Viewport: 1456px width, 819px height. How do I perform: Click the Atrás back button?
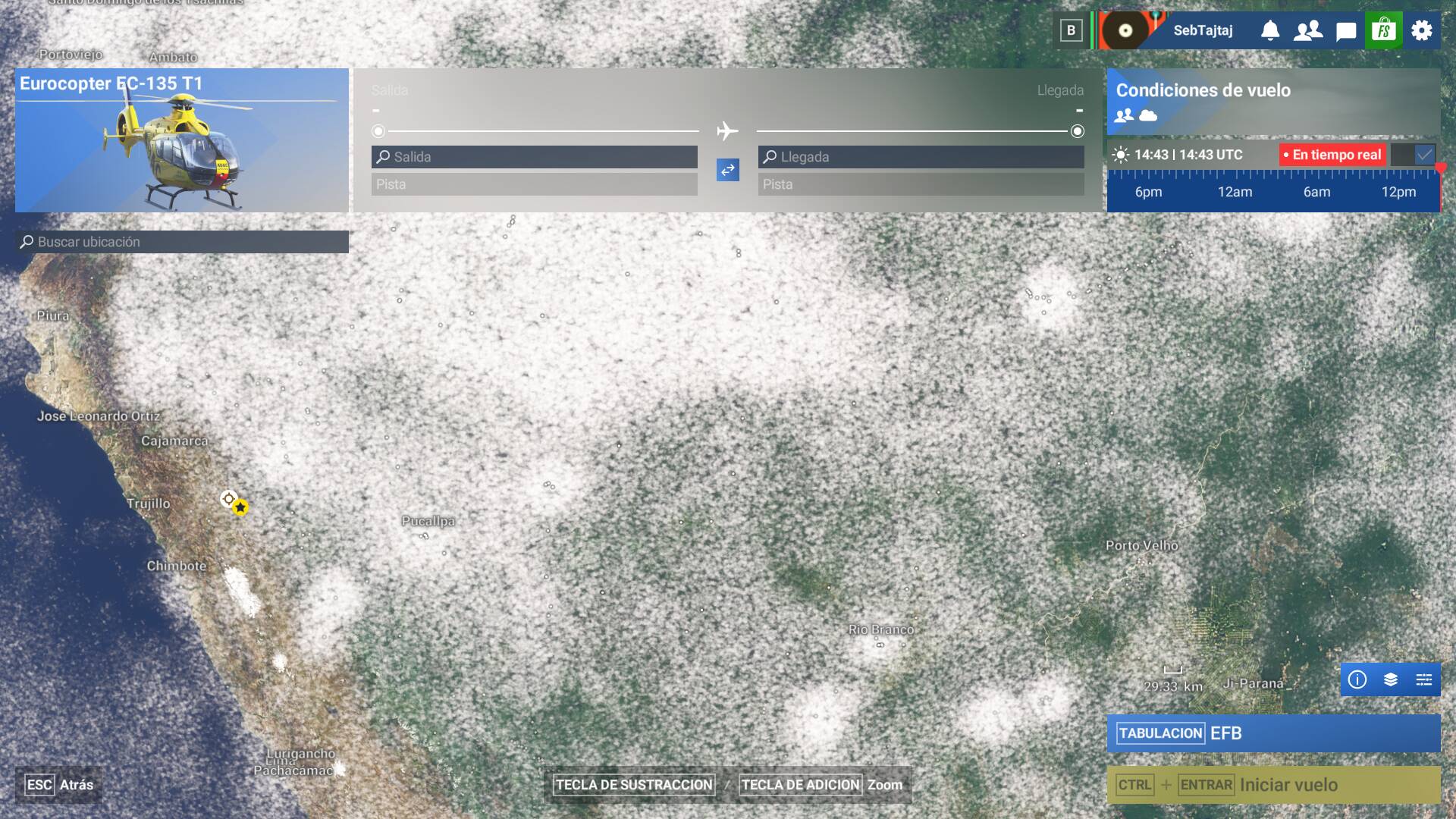59,785
